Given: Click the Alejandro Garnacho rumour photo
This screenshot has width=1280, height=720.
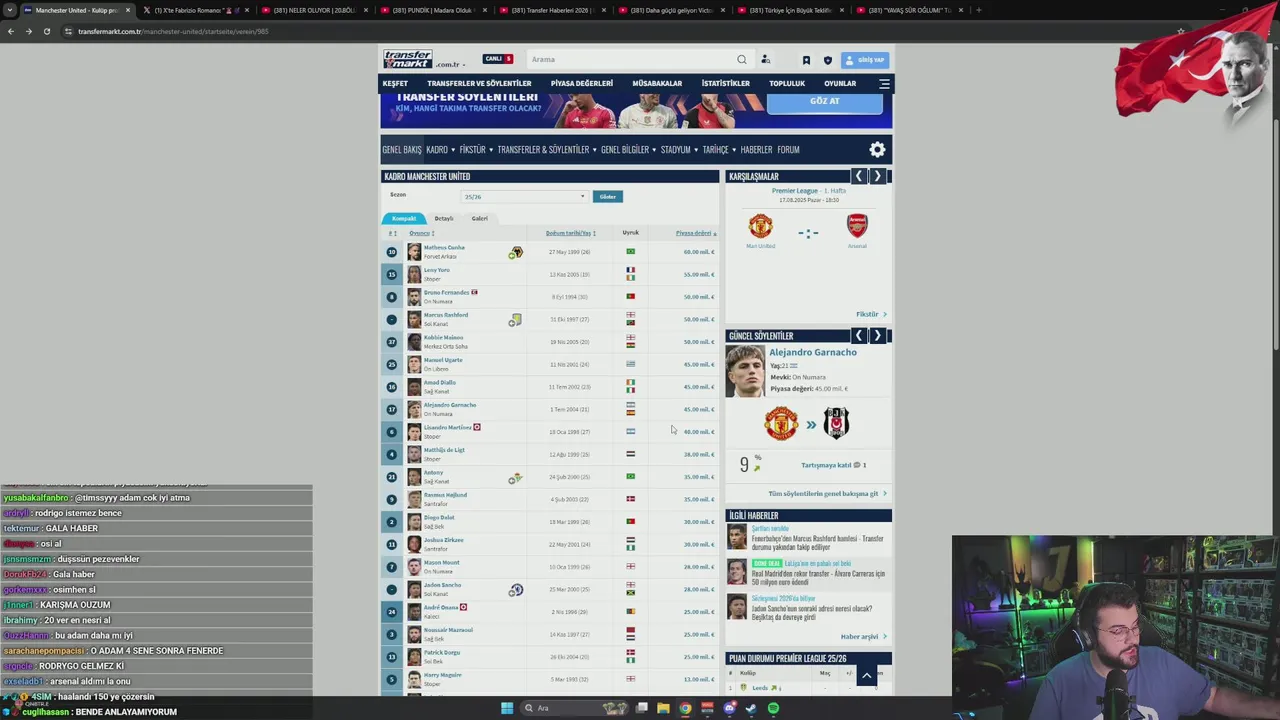Looking at the screenshot, I should (x=745, y=371).
